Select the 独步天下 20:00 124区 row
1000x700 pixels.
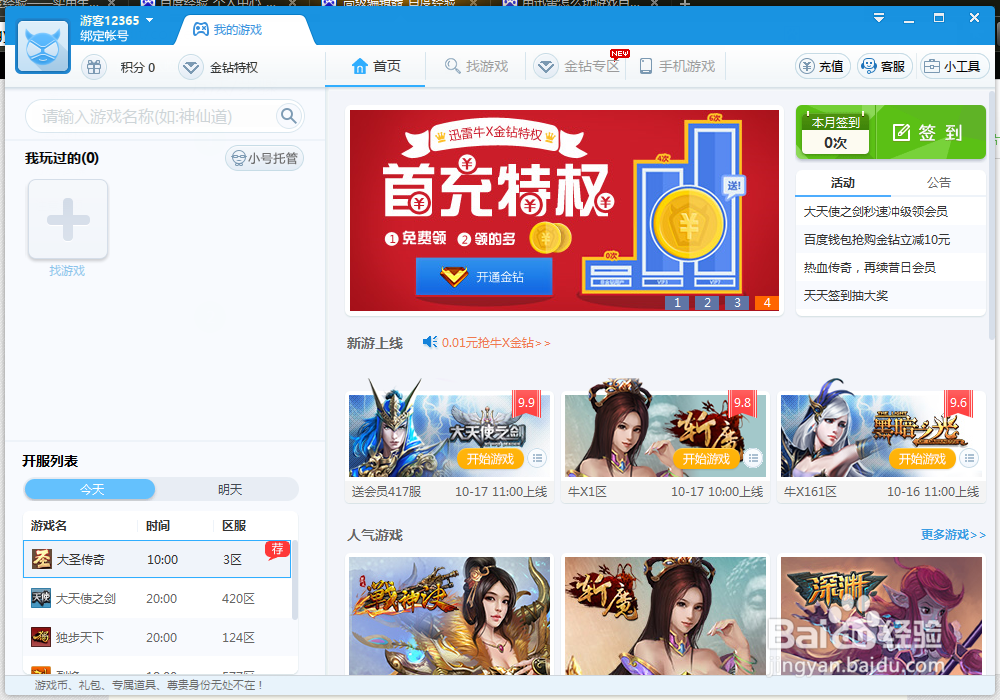pyautogui.click(x=157, y=637)
